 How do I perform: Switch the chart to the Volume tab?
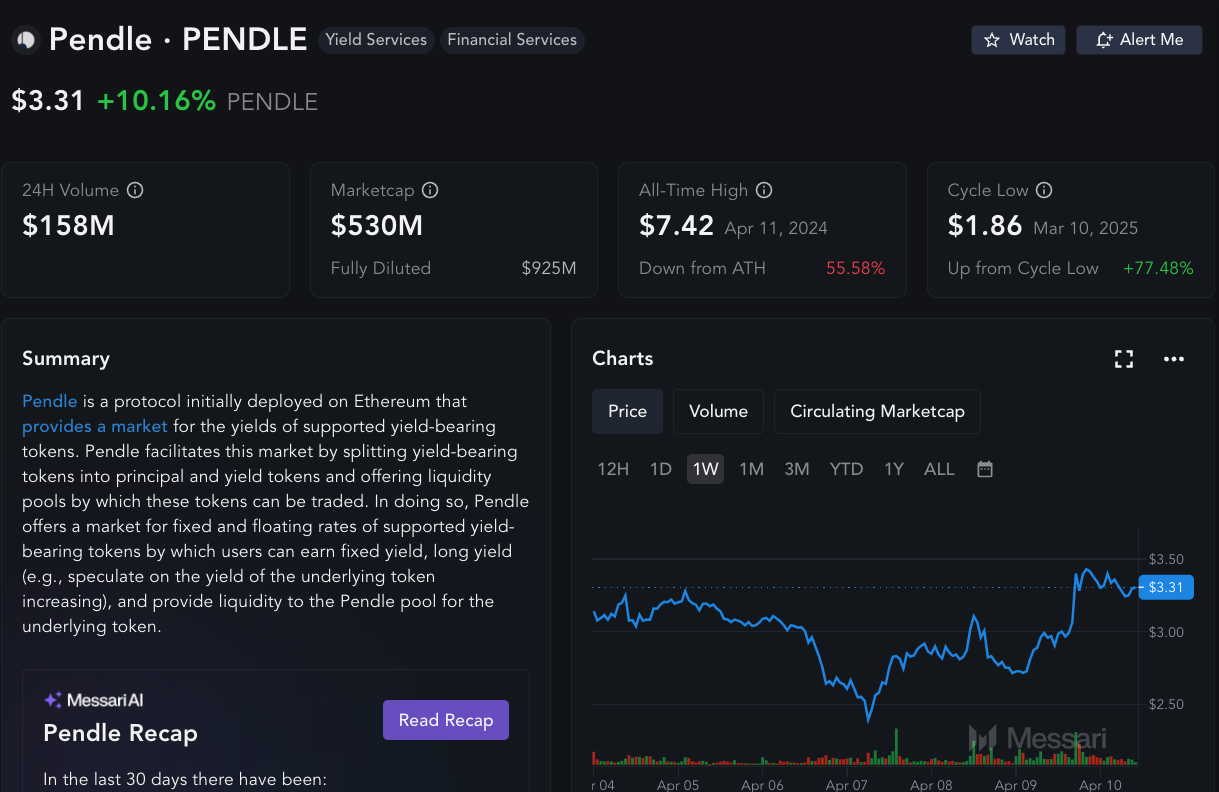718,411
